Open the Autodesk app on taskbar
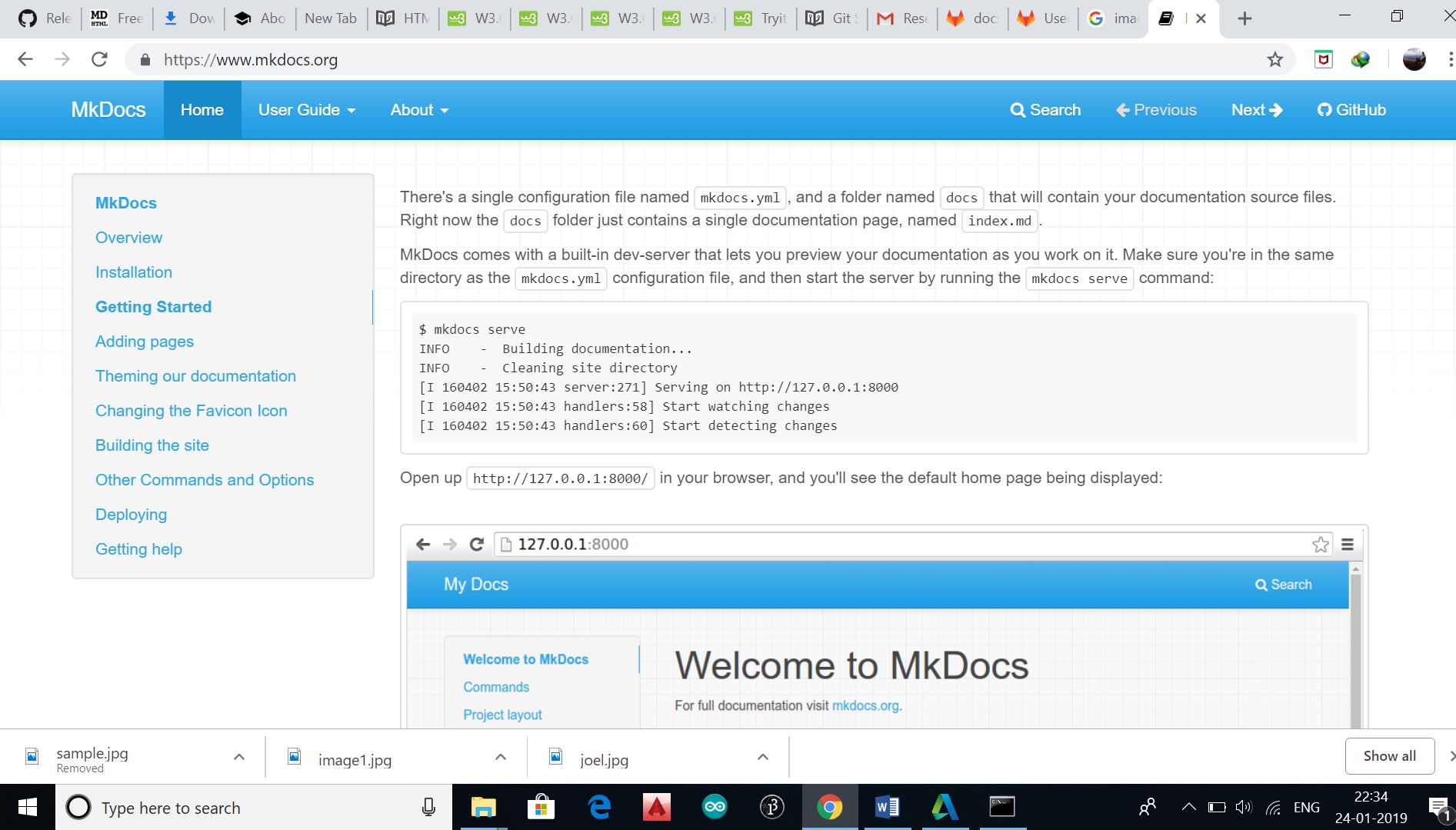The width and height of the screenshot is (1456, 830). coord(945,807)
